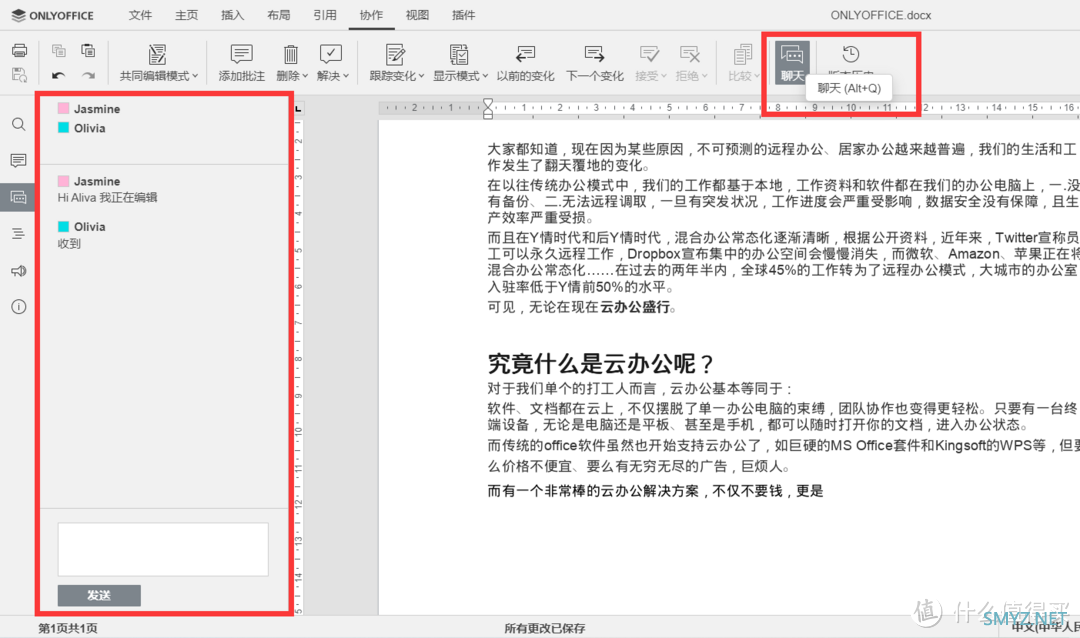Go to next change (下一个变化)
The image size is (1080, 638).
[x=594, y=63]
